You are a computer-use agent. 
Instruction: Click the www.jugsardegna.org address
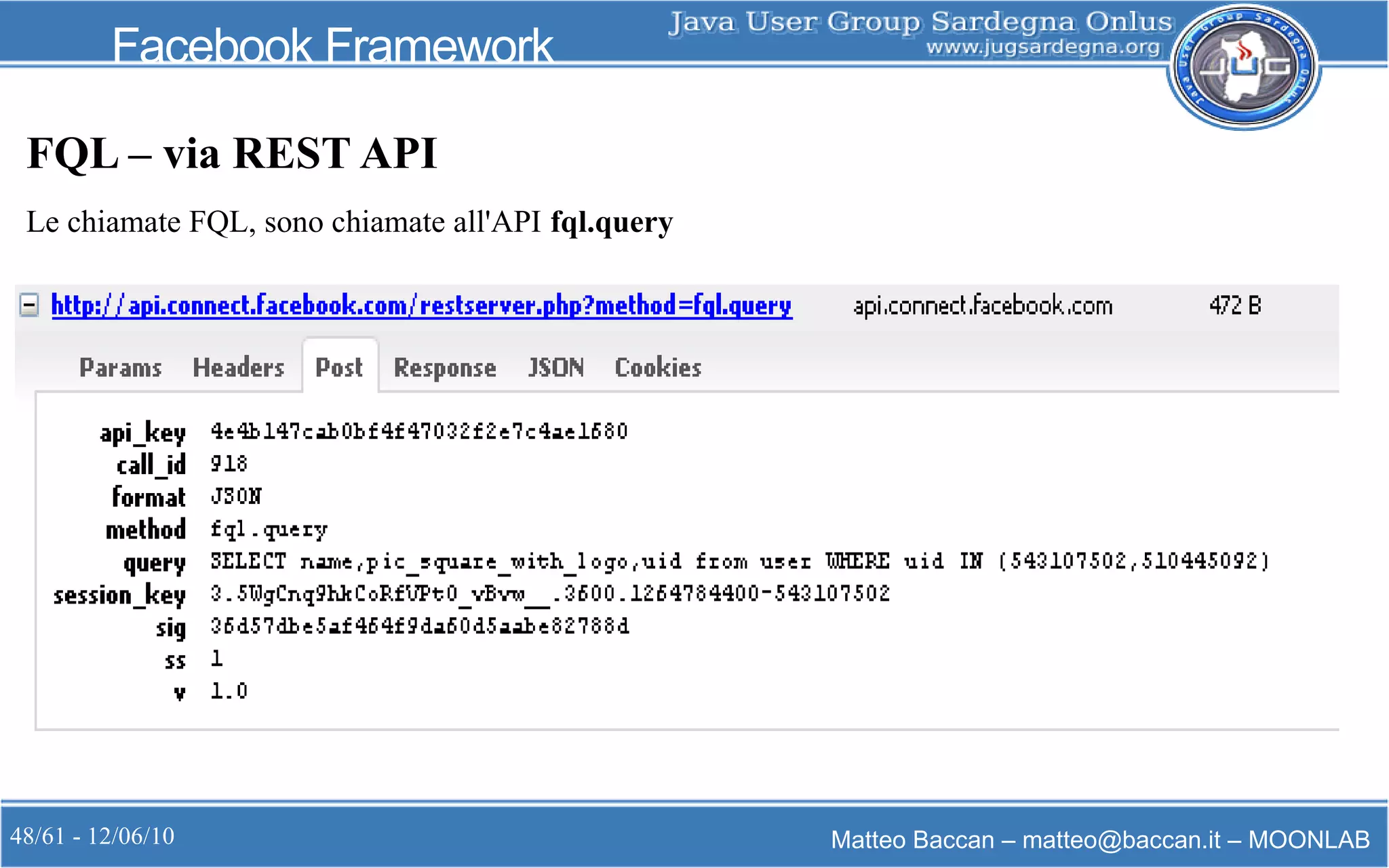(1043, 47)
